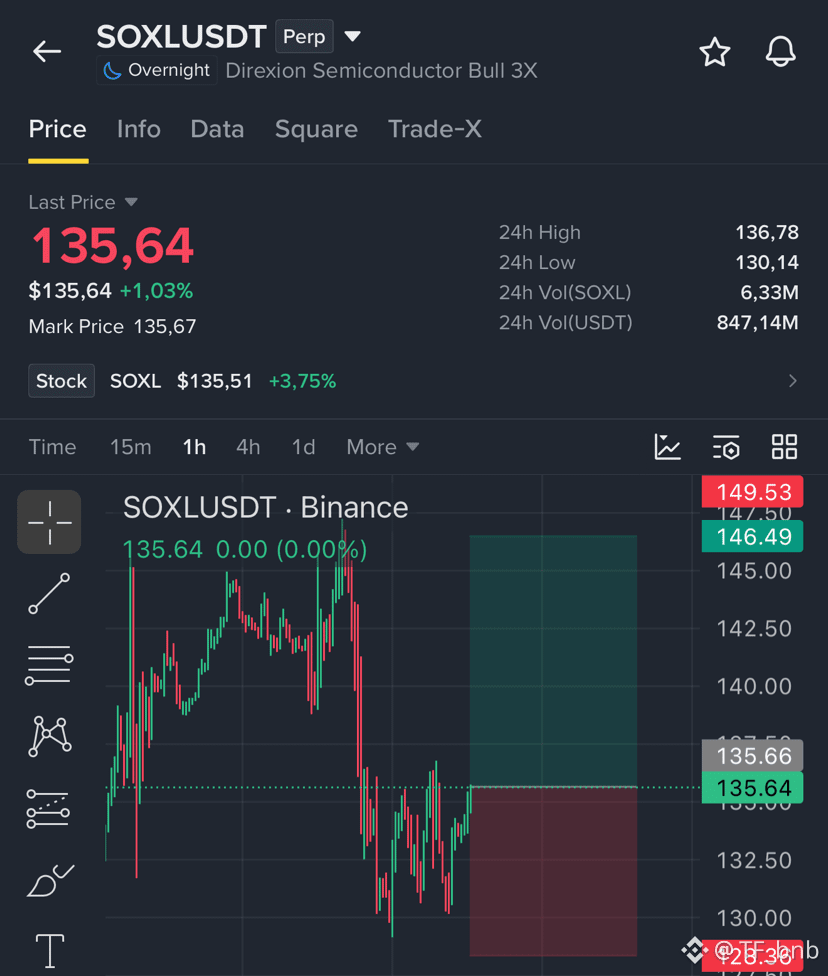Click the gray 135.66 price axis label
828x976 pixels.
[753, 756]
